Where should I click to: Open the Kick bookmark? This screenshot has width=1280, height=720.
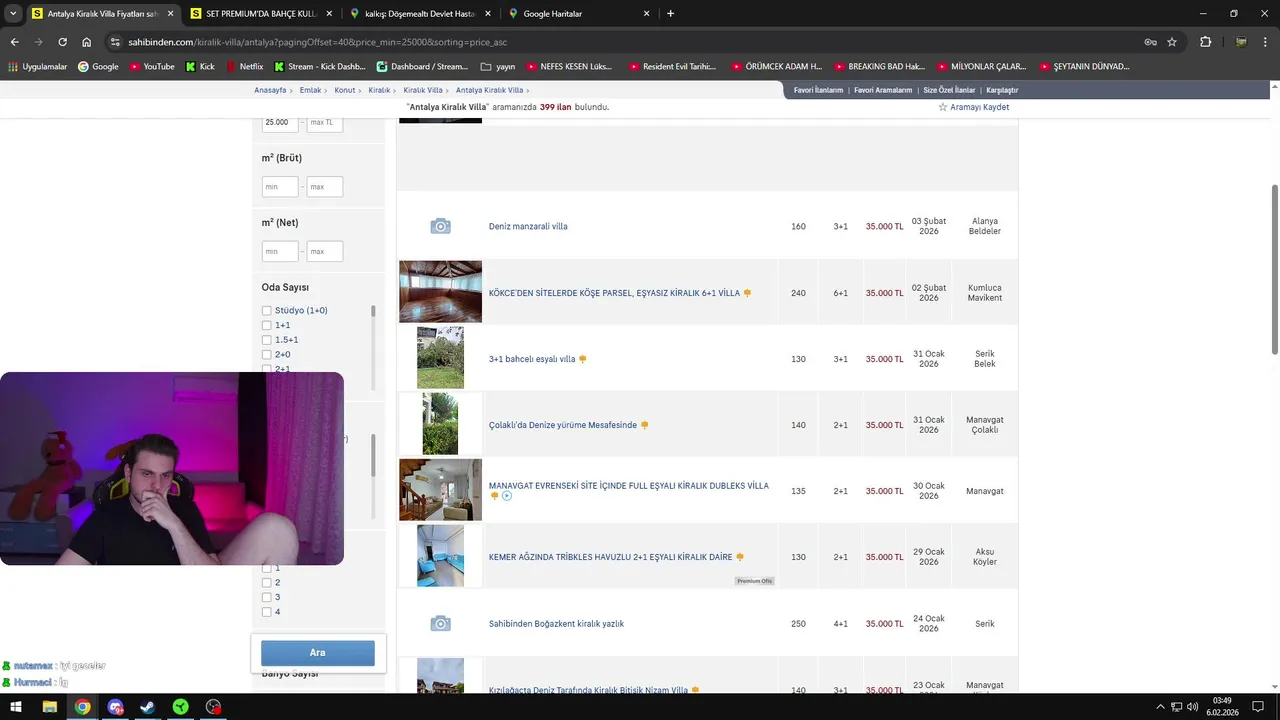click(x=200, y=67)
